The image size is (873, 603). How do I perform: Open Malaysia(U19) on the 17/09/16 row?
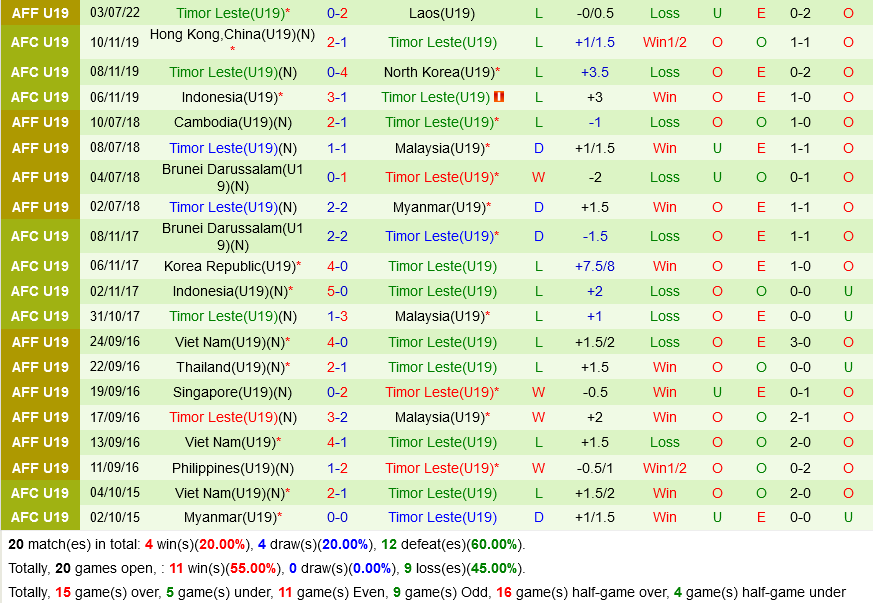pyautogui.click(x=440, y=418)
